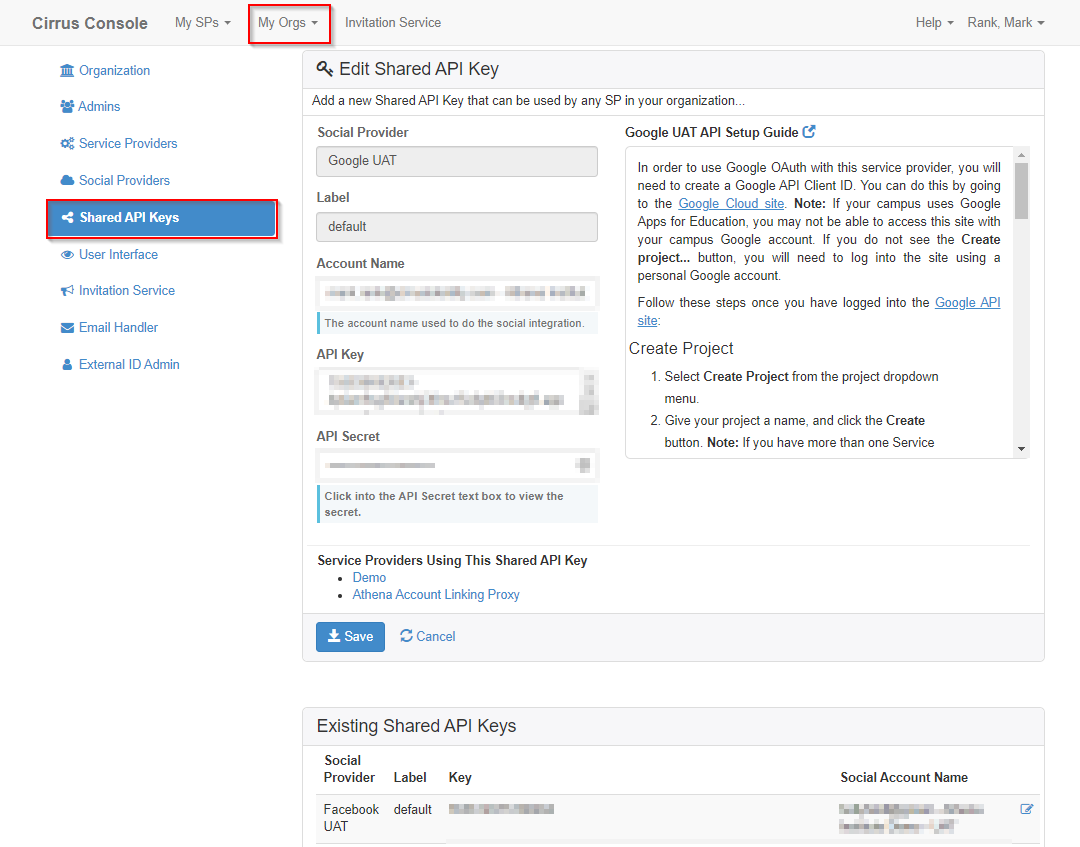The width and height of the screenshot is (1080, 847).
Task: Open the Google Cloud site link
Action: pos(731,203)
